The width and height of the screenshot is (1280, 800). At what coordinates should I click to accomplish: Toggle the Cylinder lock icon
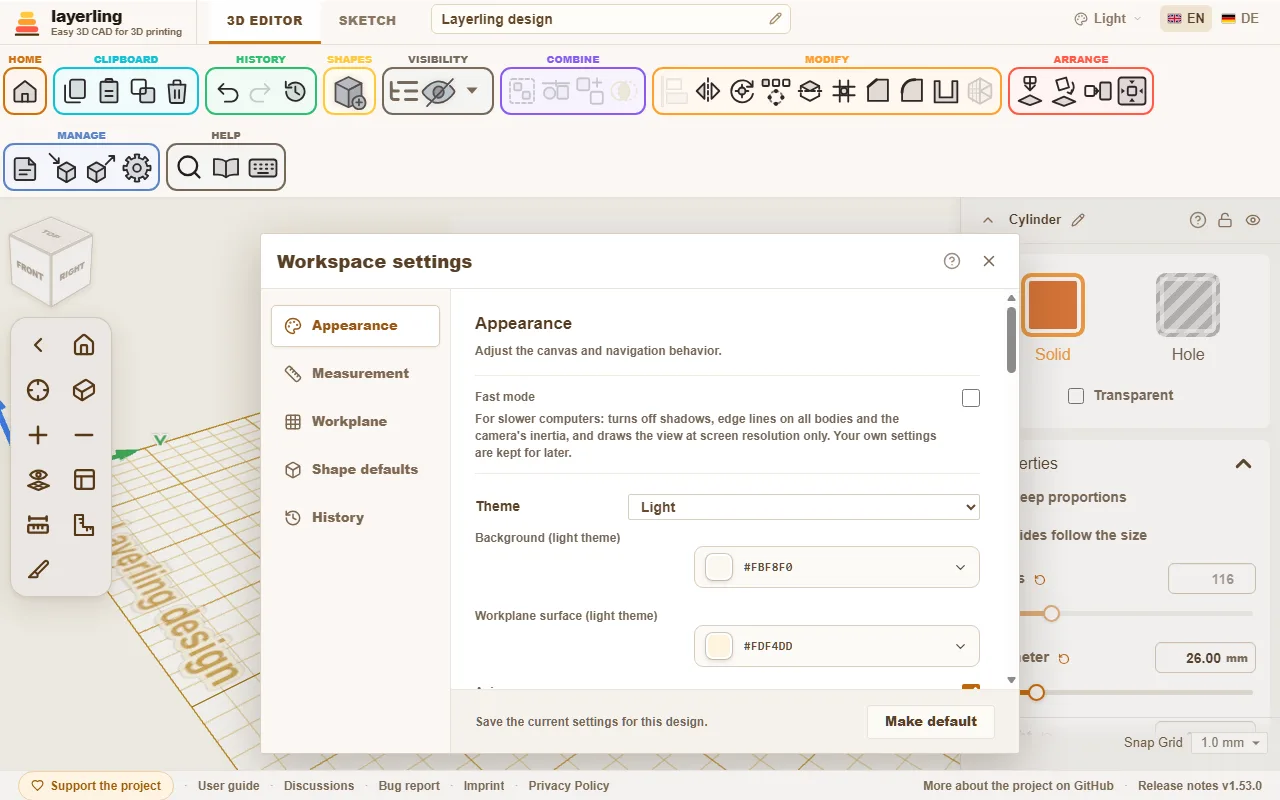[1225, 220]
